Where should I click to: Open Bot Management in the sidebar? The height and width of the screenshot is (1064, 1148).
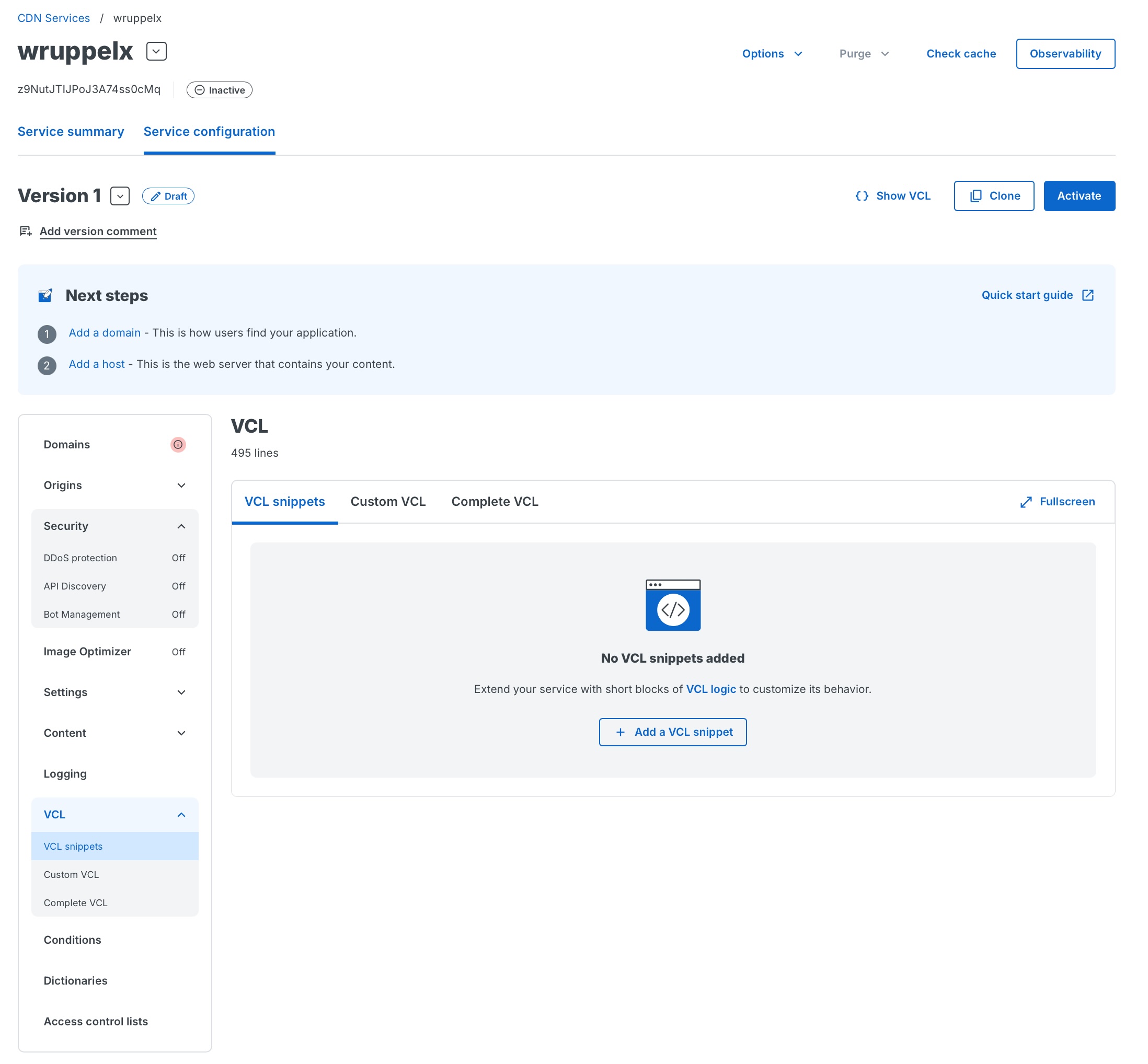pos(114,615)
